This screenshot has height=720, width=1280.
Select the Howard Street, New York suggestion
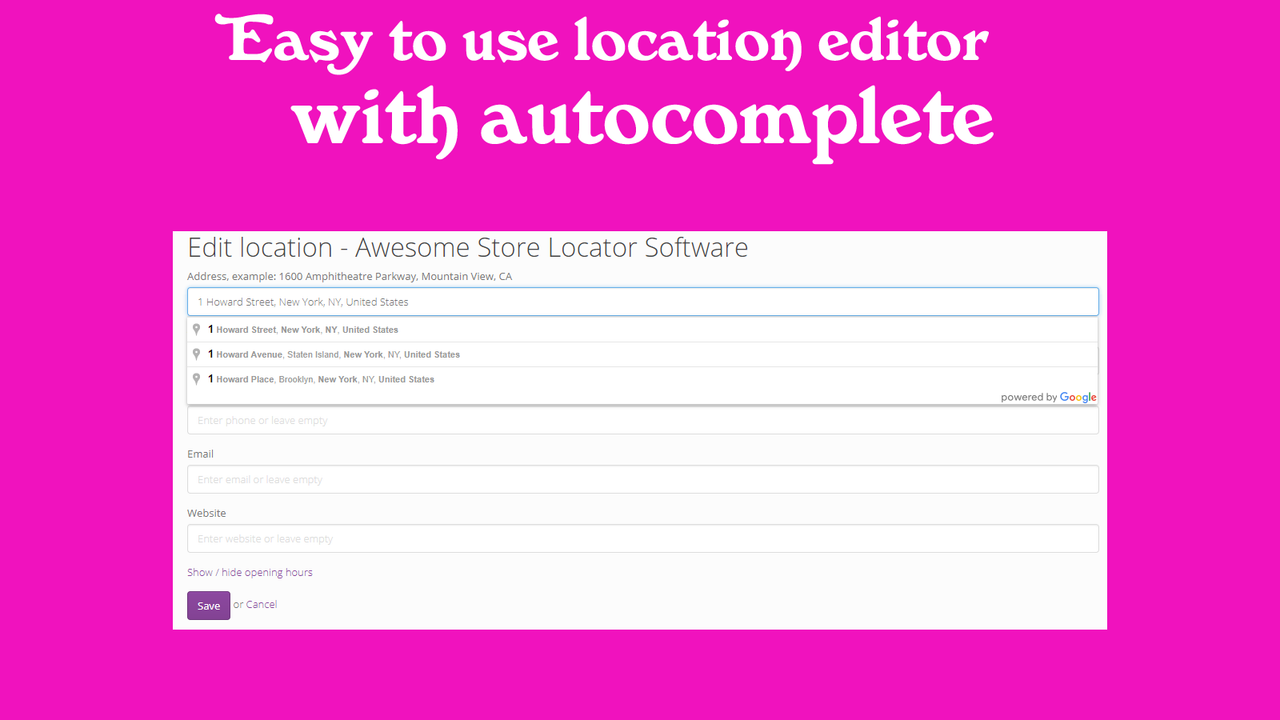pos(302,329)
